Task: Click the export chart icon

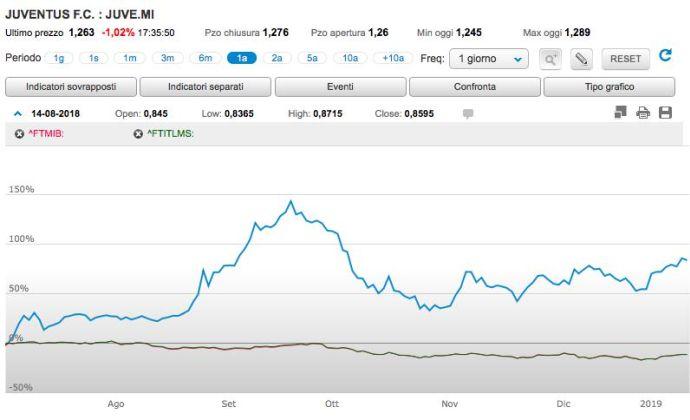Action: (x=620, y=112)
